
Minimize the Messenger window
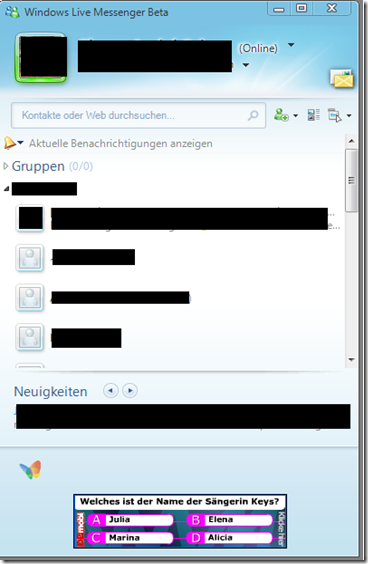pyautogui.click(x=278, y=9)
